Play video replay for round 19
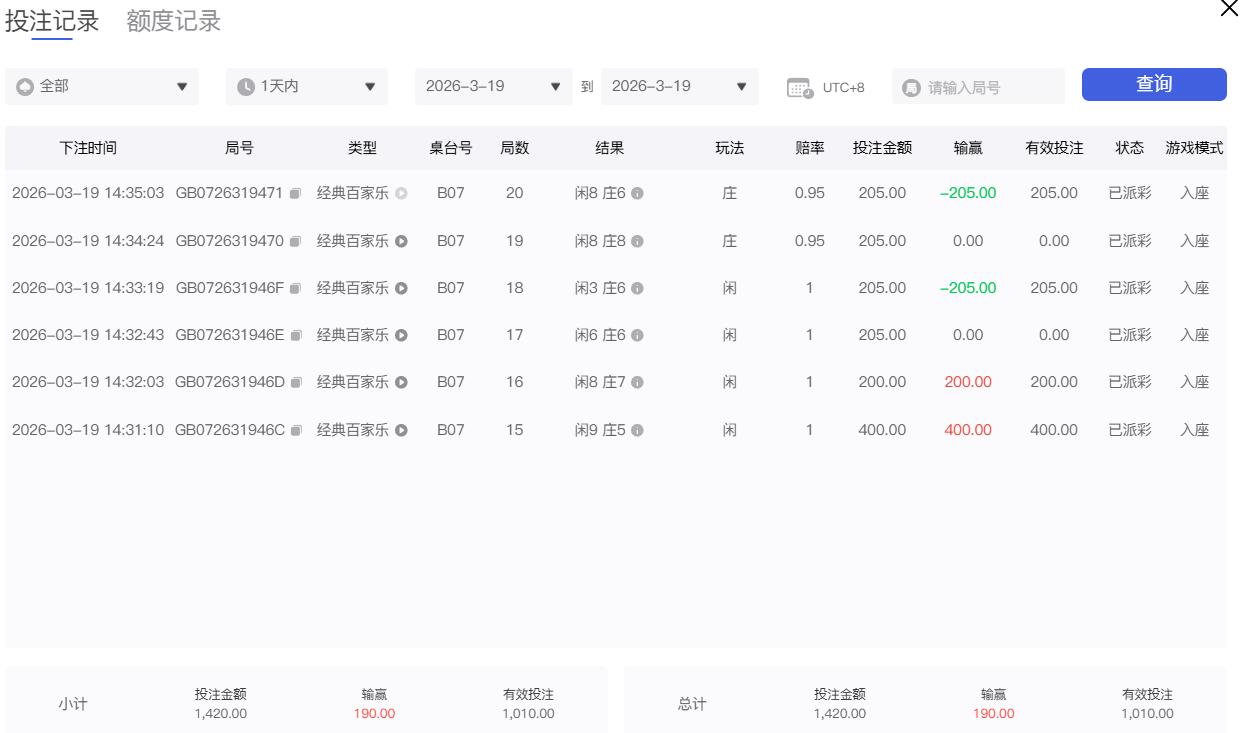This screenshot has height=733, width=1246. pos(402,241)
